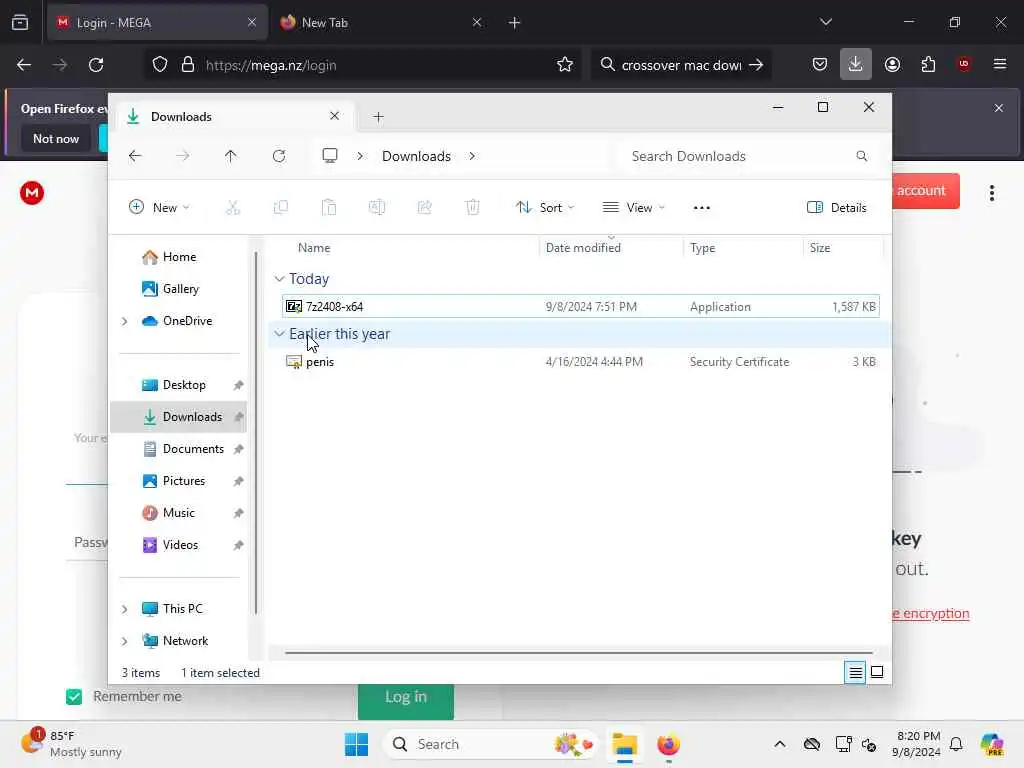Open Videos in navigation pane

point(178,545)
